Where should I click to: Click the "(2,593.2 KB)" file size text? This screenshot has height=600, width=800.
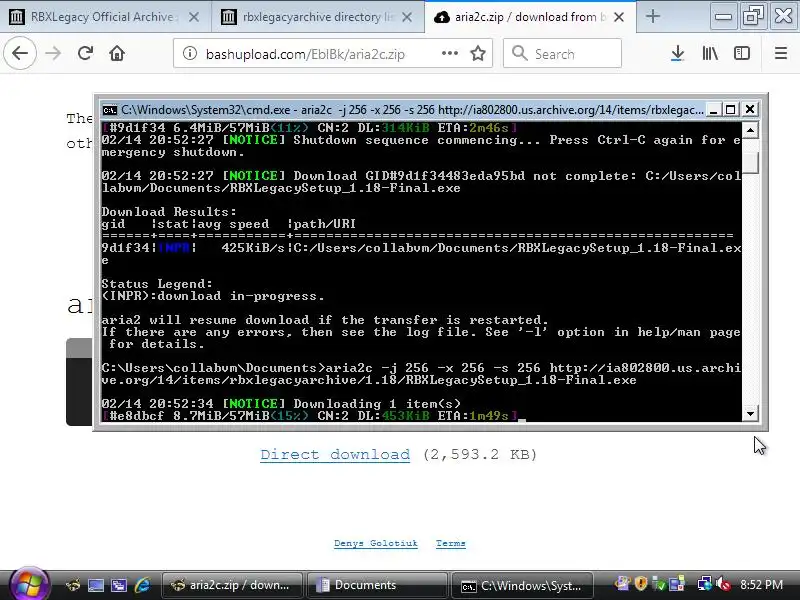tap(480, 454)
